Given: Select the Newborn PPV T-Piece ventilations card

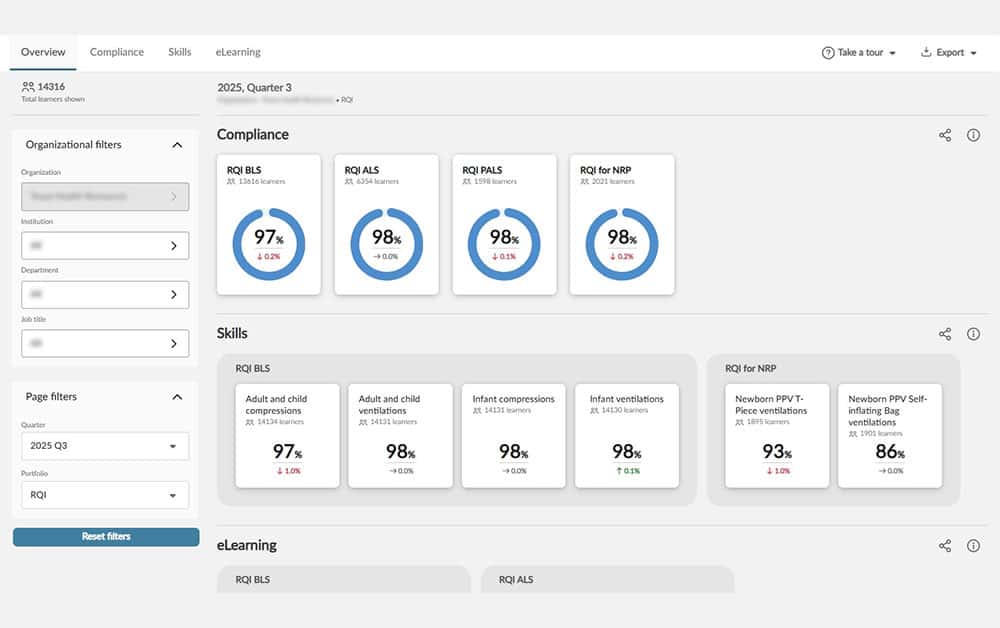Looking at the screenshot, I should point(777,435).
